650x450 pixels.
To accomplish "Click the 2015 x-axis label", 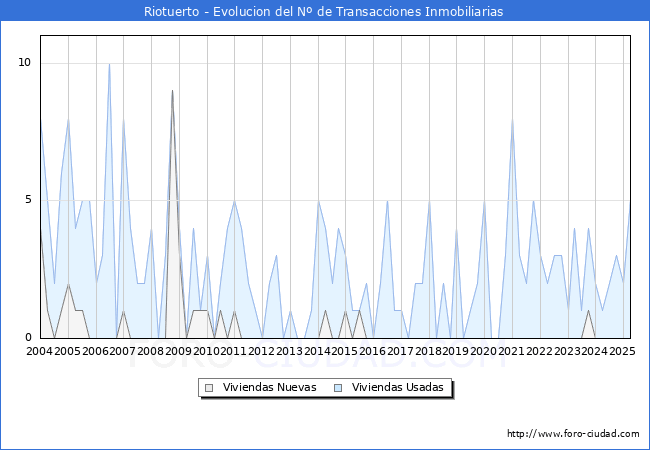I will (344, 351).
